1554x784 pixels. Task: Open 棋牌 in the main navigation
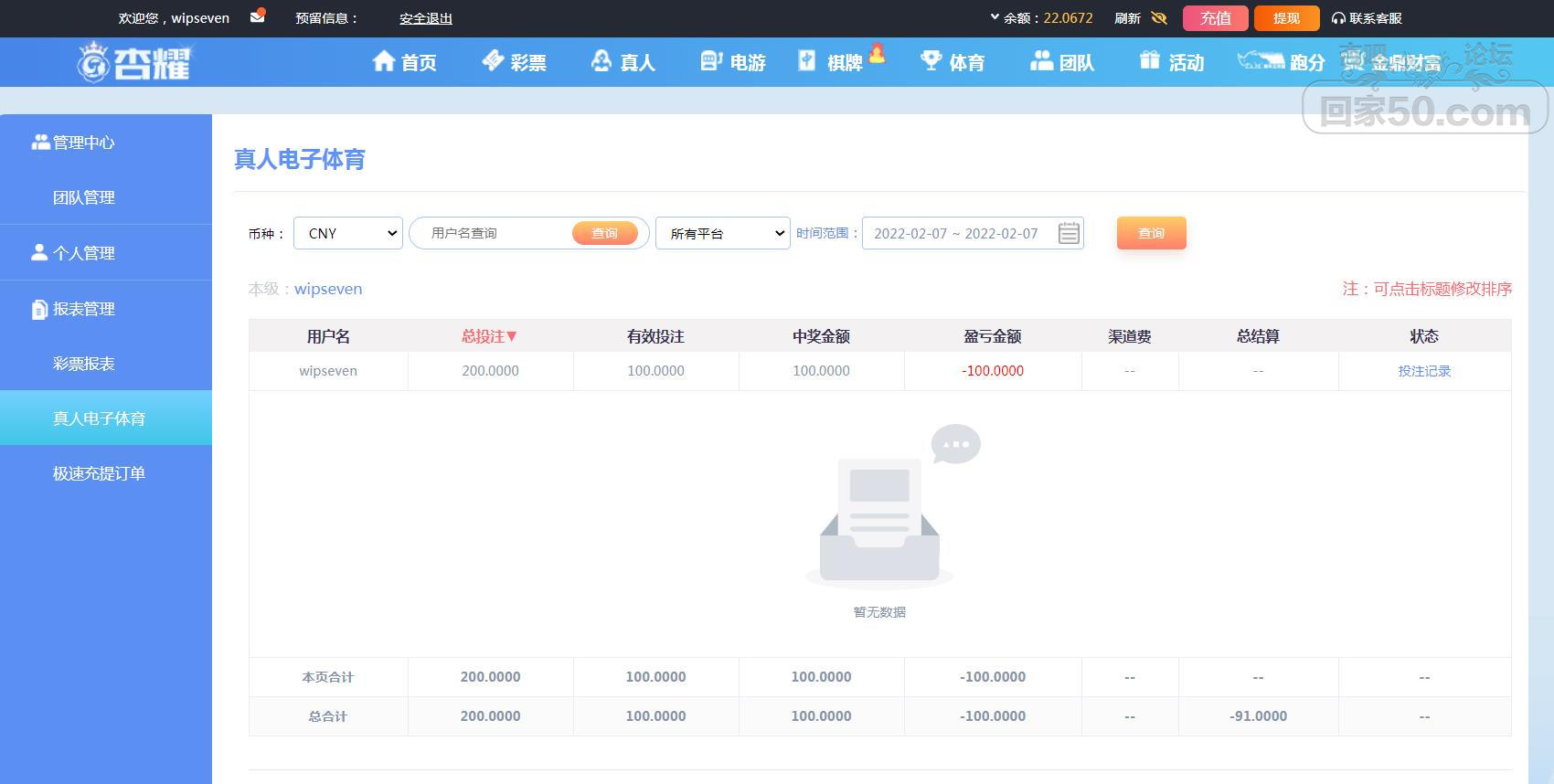click(x=845, y=62)
